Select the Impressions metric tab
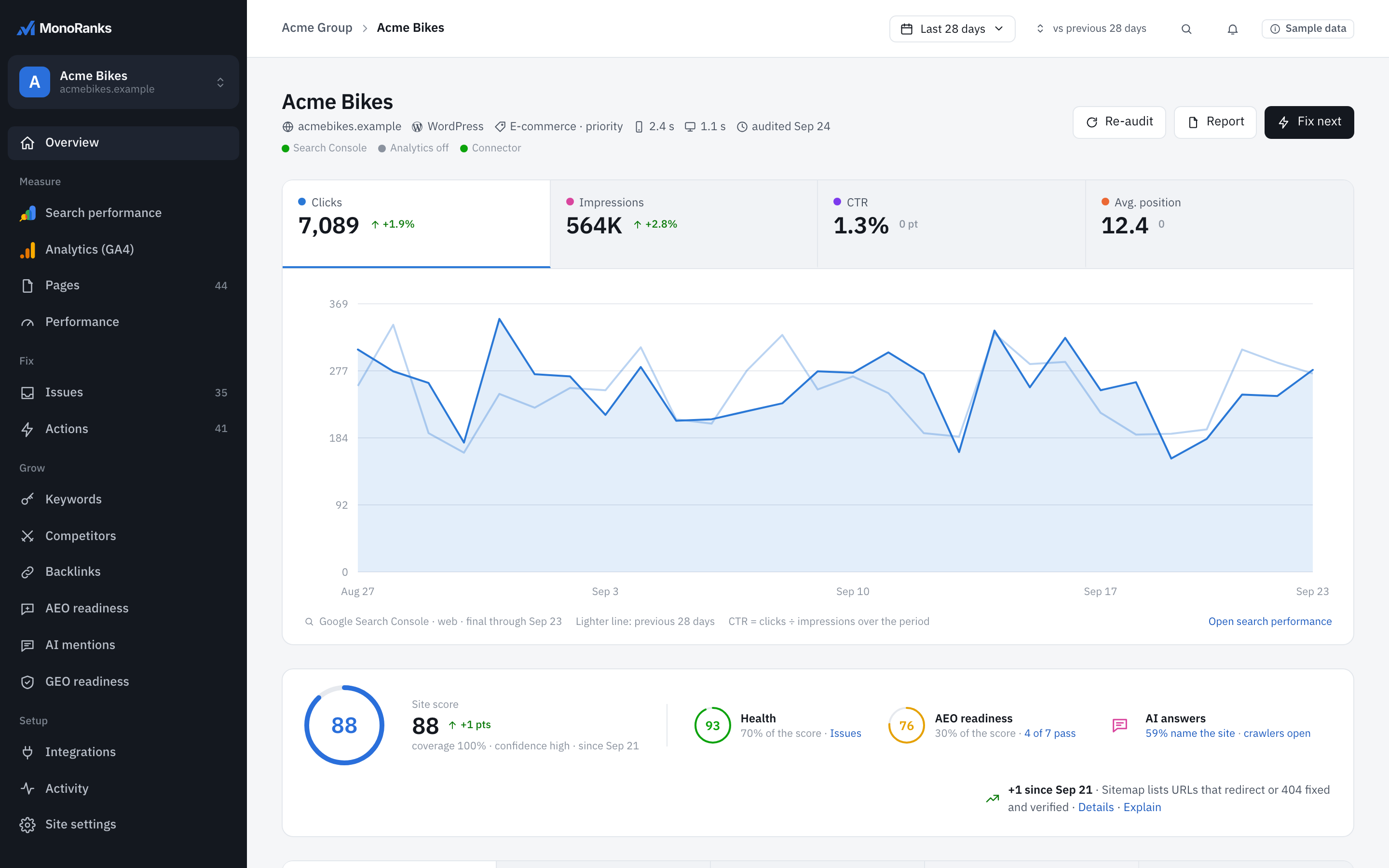The height and width of the screenshot is (868, 1389). [683, 224]
